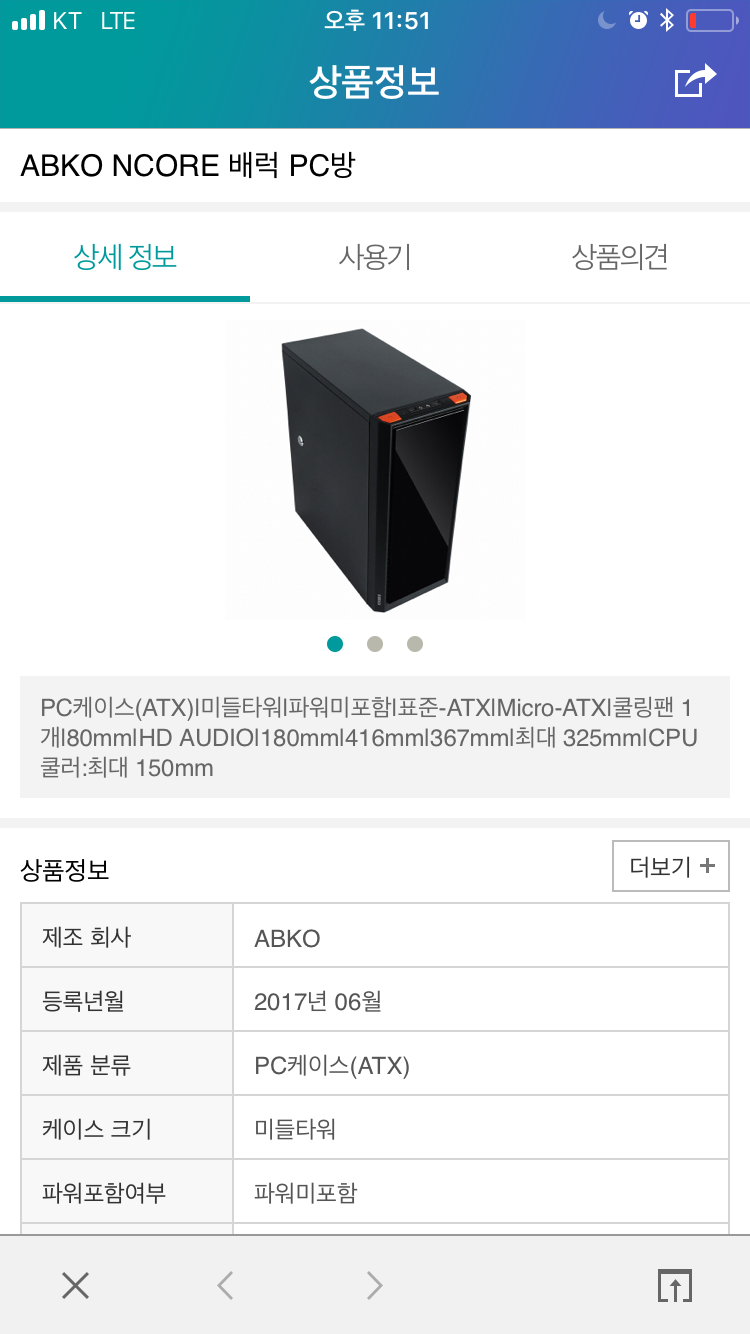Tap the share icon in the header
This screenshot has width=750, height=1334.
(x=696, y=81)
